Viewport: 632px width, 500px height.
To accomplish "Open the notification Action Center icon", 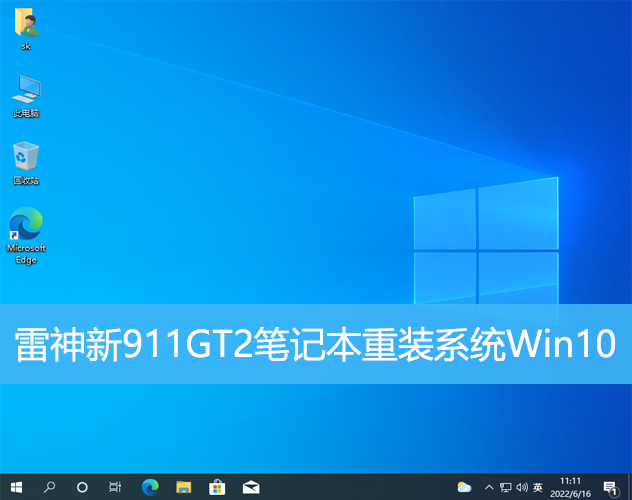I will (x=610, y=487).
